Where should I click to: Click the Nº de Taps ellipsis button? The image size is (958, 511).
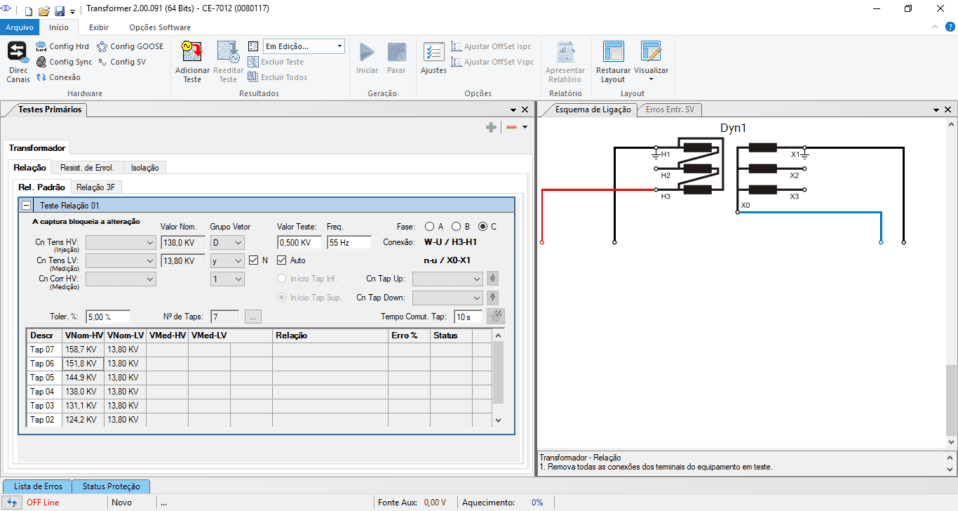253,317
